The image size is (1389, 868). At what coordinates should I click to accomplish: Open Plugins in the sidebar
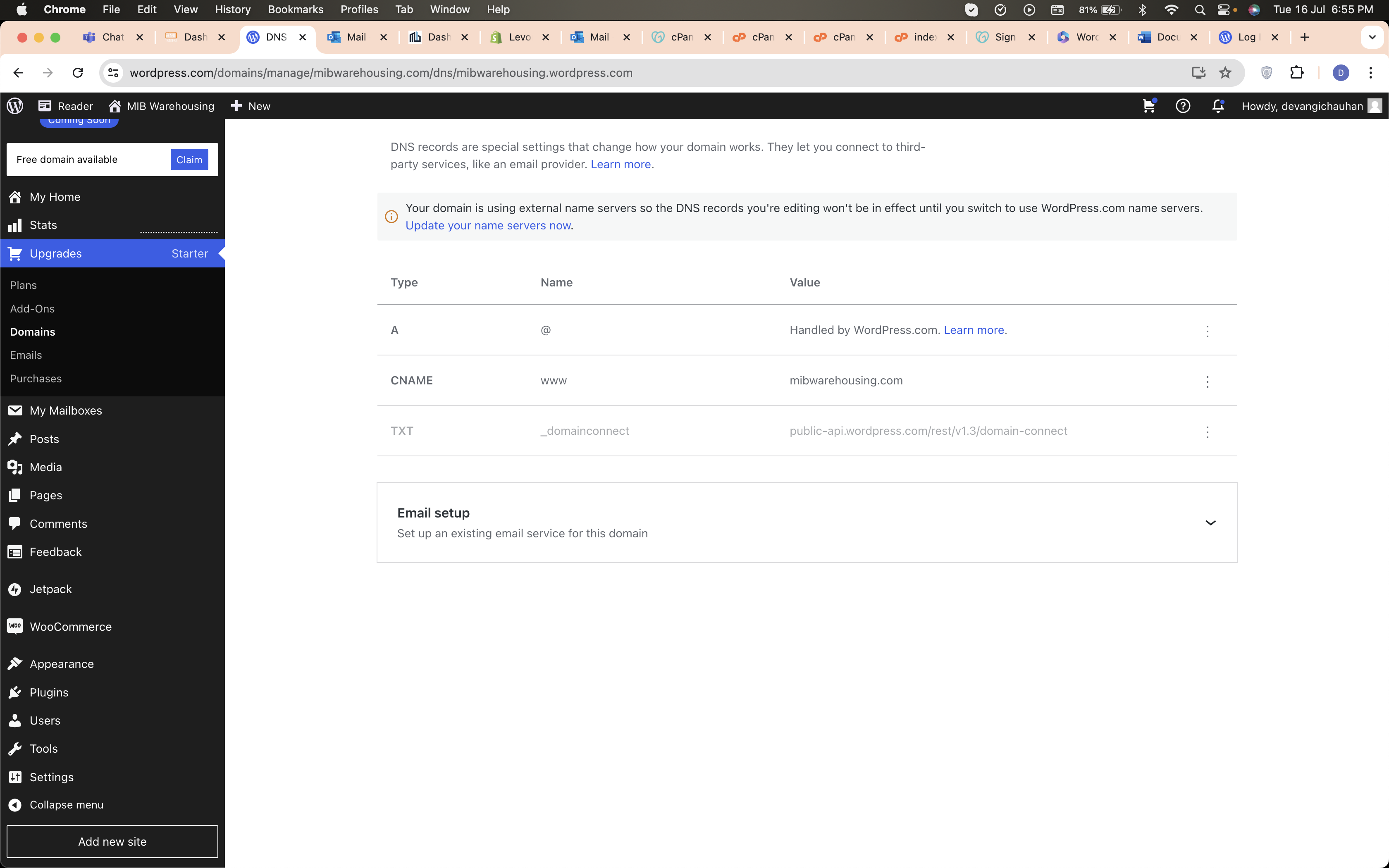coord(112,692)
